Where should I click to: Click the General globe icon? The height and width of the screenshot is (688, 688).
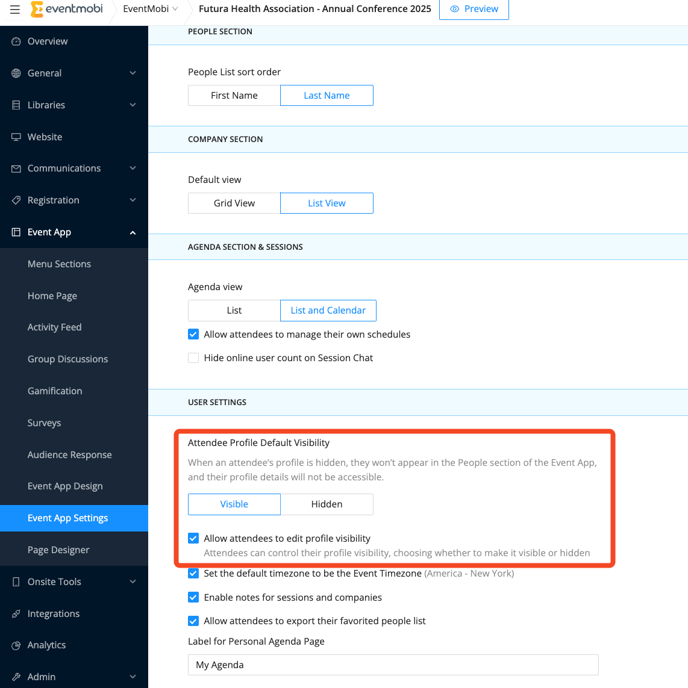(x=16, y=73)
